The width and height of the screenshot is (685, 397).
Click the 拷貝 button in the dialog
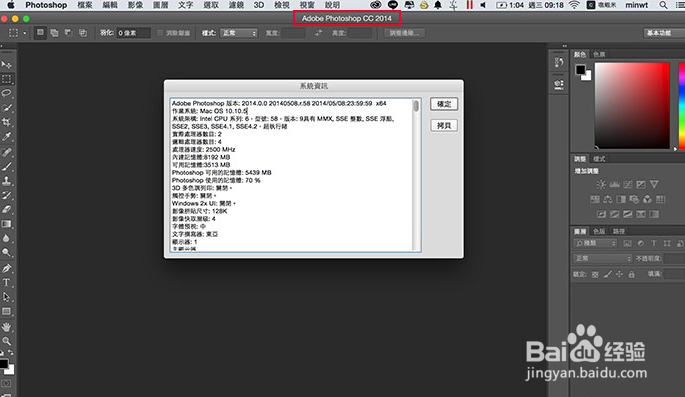coord(444,126)
